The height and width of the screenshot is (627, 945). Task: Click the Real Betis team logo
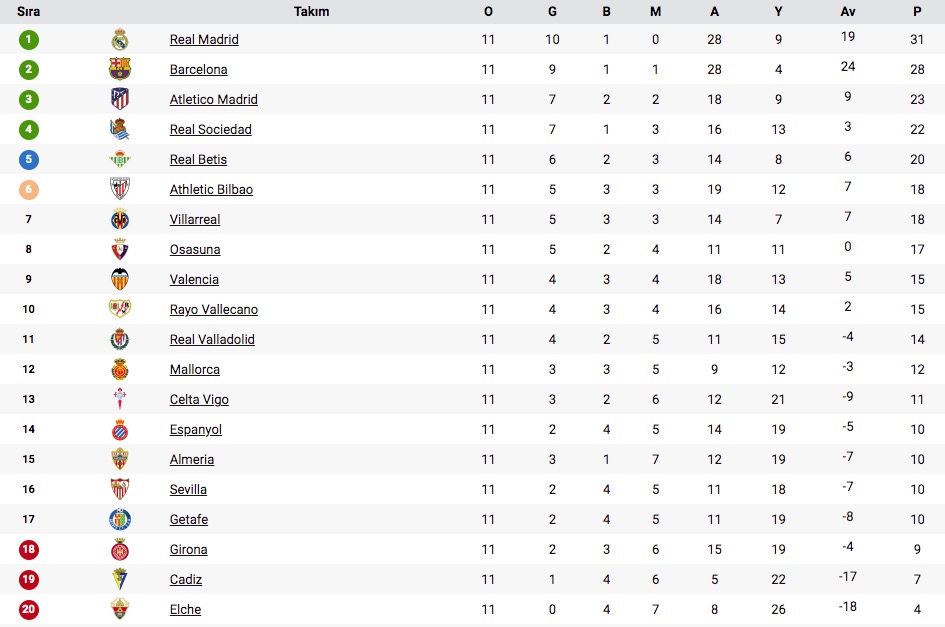point(120,159)
